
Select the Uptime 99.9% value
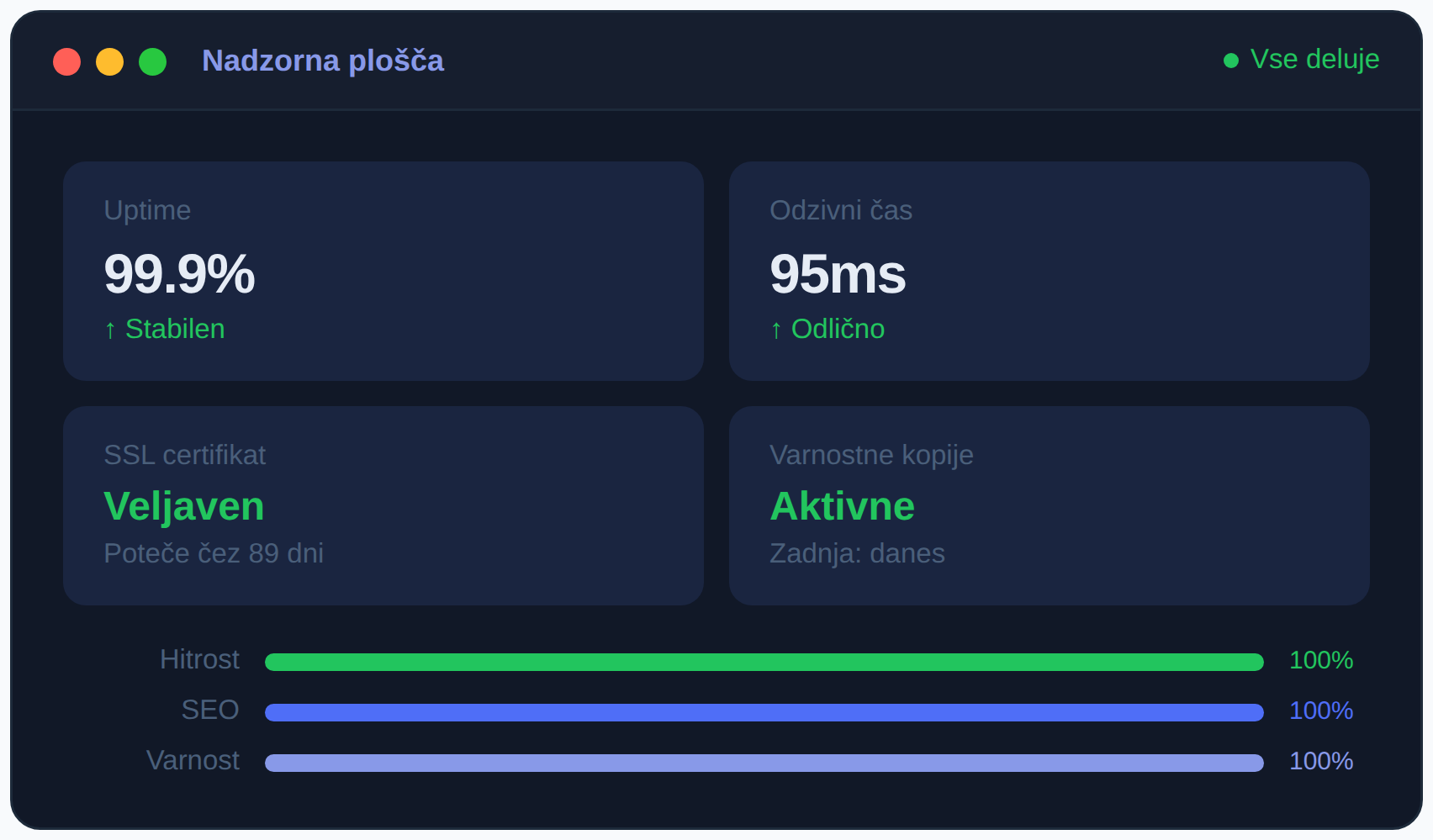pos(179,274)
